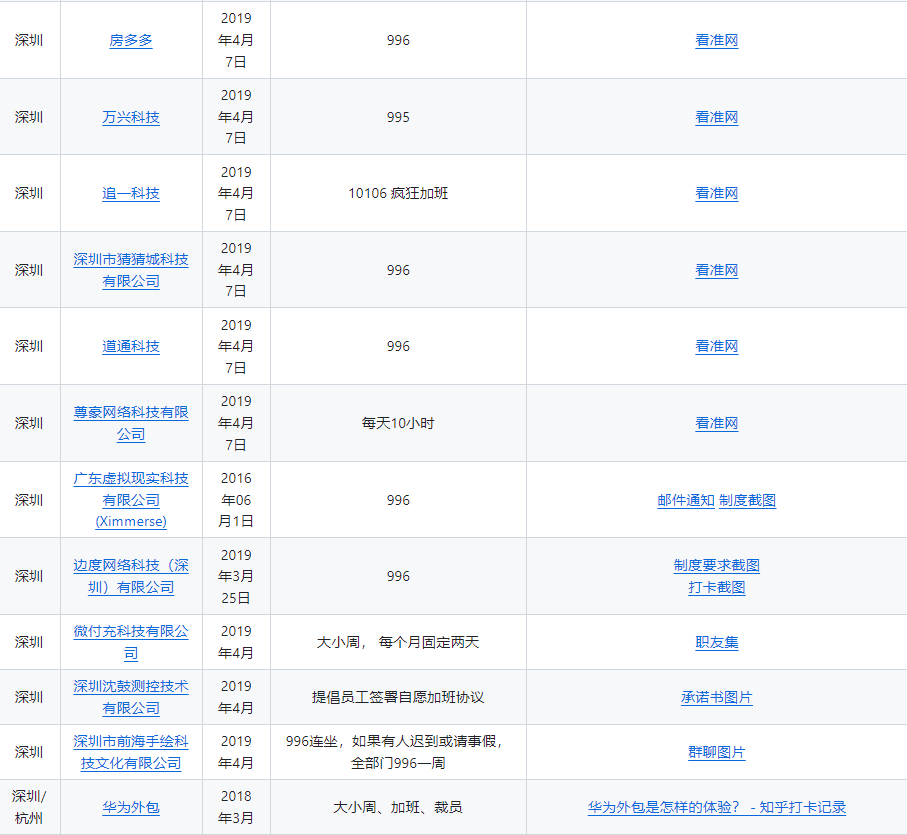Click the 深圳 city cell in 房多多 row
The height and width of the screenshot is (835, 907).
pyautogui.click(x=30, y=40)
